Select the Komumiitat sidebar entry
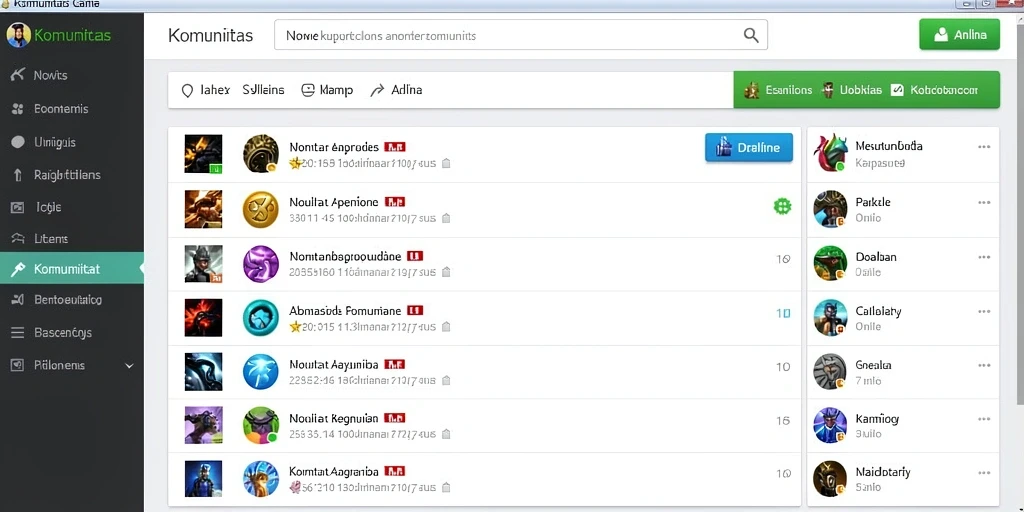 72,268
